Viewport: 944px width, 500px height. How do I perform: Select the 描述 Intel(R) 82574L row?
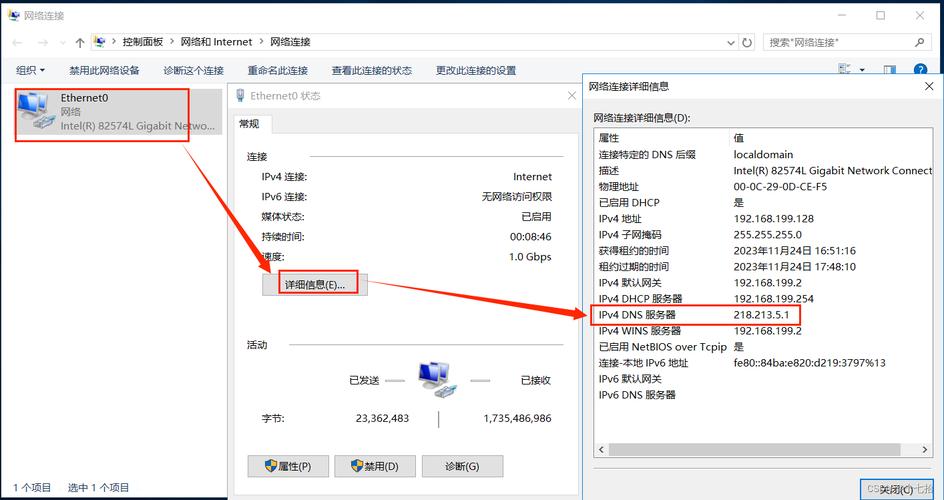[x=763, y=170]
